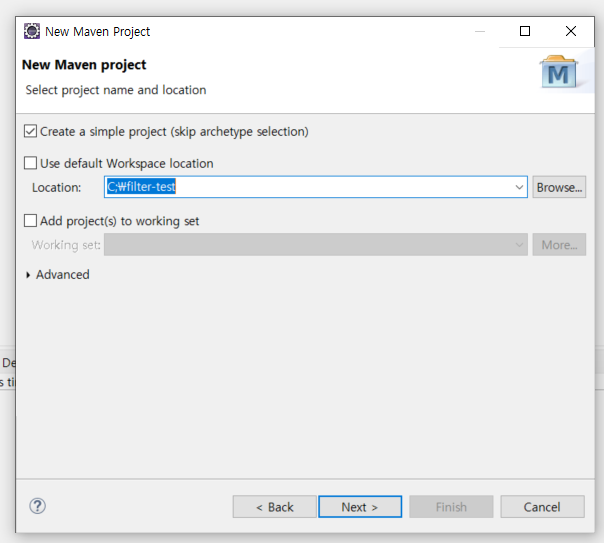Viewport: 604px width, 543px height.
Task: Check Add project(s) to working set
Action: click(30, 221)
